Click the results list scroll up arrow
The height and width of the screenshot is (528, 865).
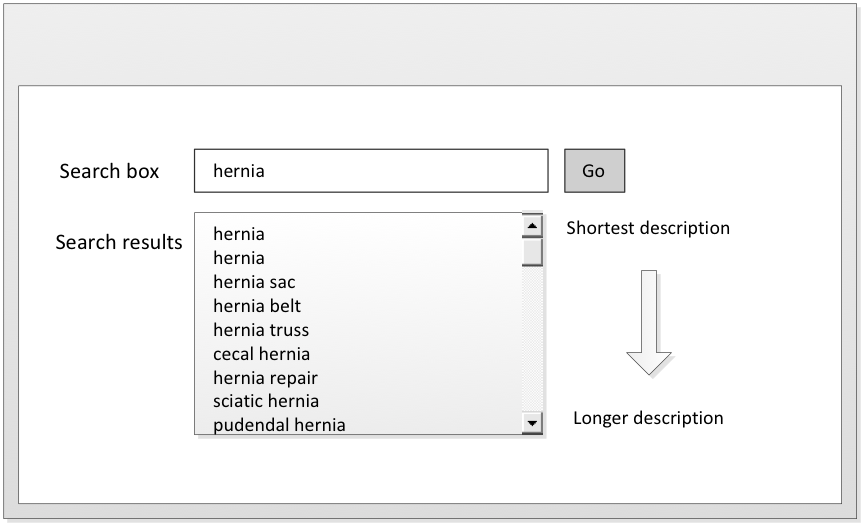pyautogui.click(x=532, y=224)
